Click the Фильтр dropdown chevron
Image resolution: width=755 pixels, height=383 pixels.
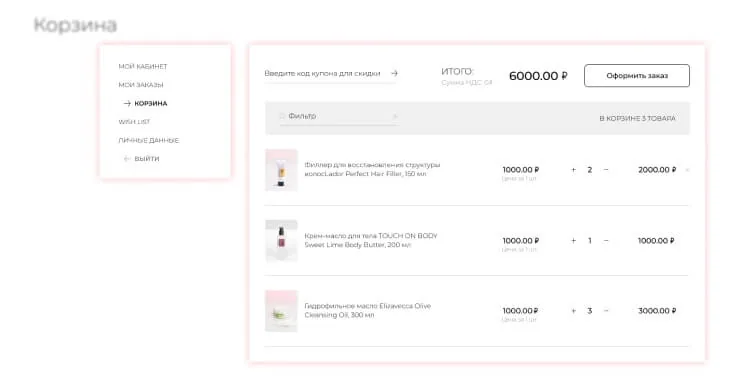[x=394, y=116]
